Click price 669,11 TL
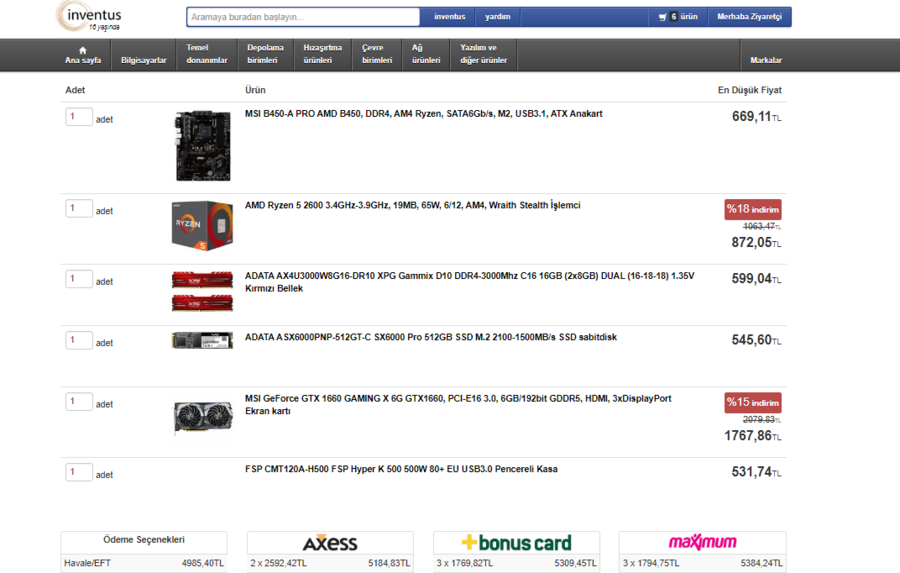This screenshot has height=573, width=900. [x=756, y=117]
